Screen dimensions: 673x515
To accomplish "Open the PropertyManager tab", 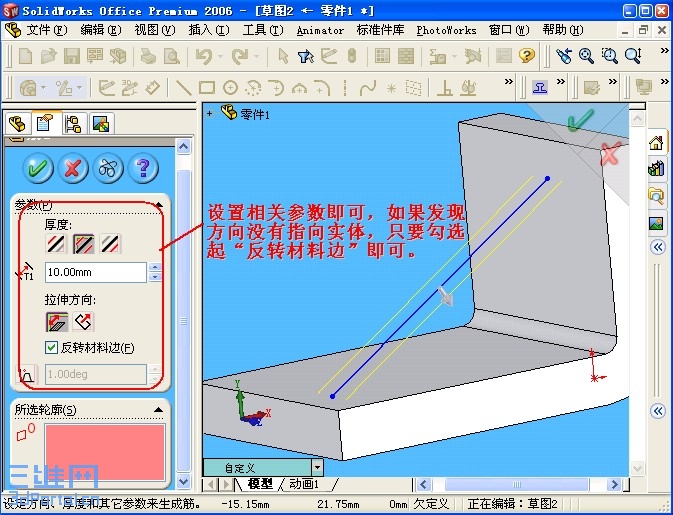I will (x=45, y=124).
